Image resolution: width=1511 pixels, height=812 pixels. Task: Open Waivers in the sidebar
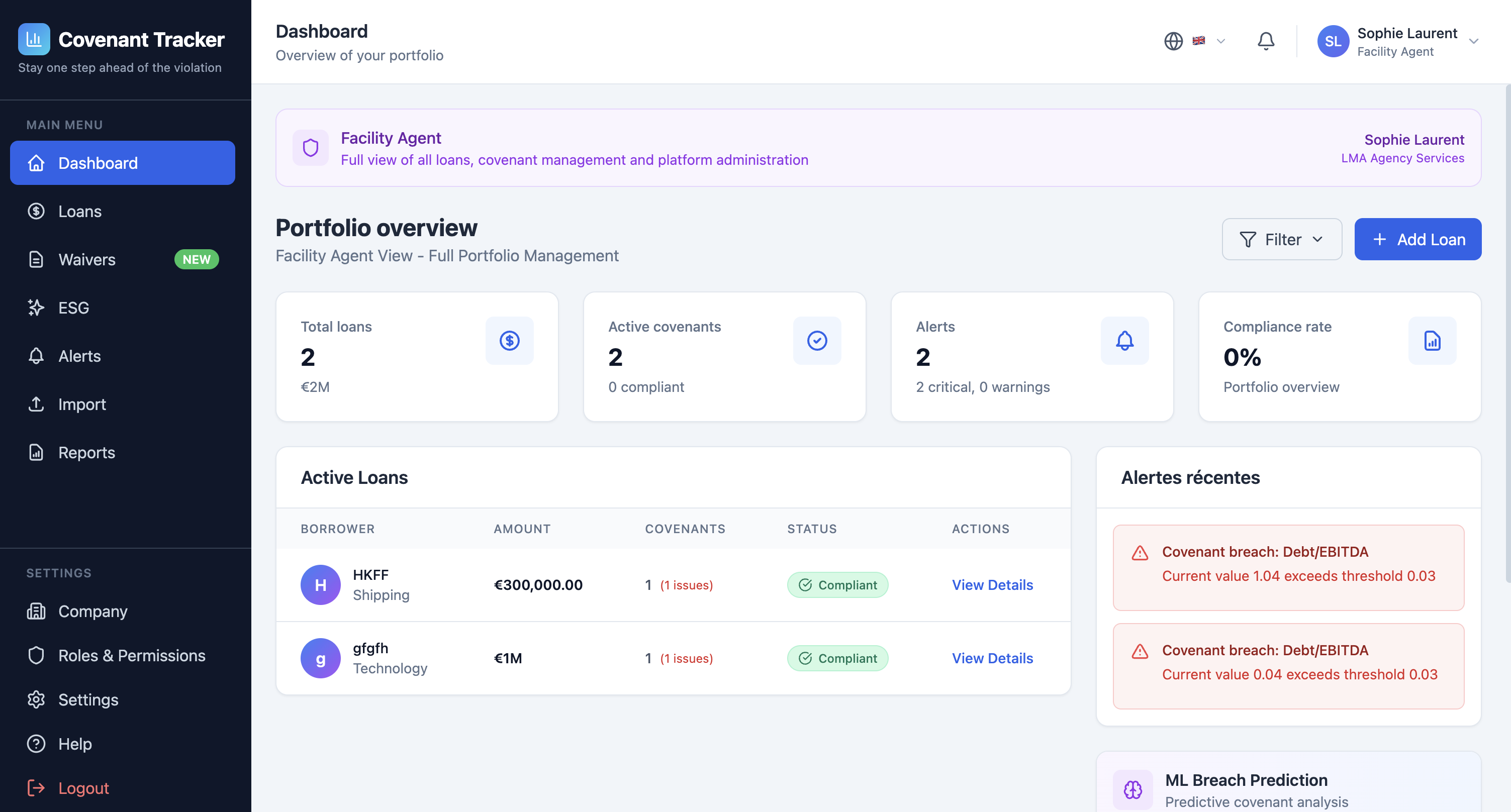(x=87, y=259)
